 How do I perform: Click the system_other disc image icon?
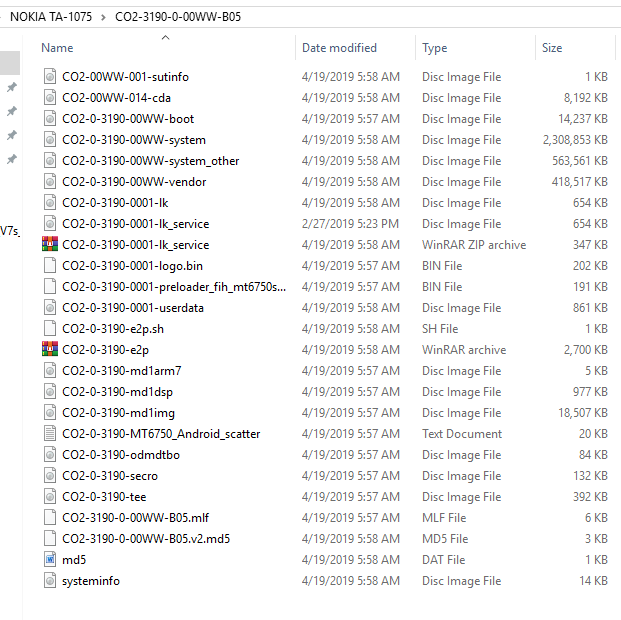click(50, 160)
